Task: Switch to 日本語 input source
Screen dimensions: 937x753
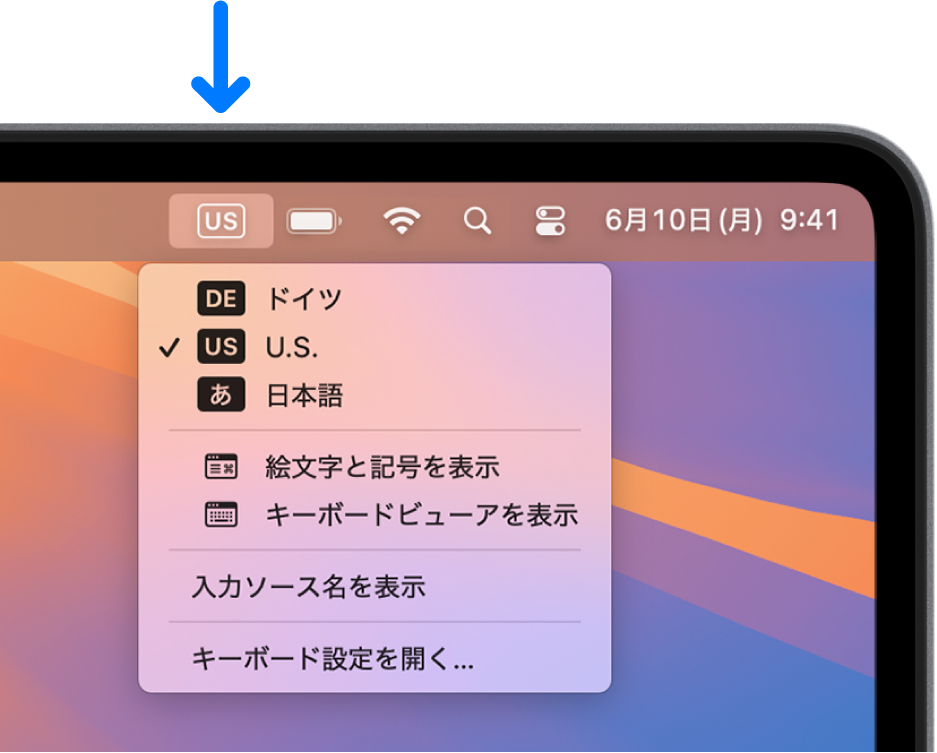Action: tap(375, 395)
